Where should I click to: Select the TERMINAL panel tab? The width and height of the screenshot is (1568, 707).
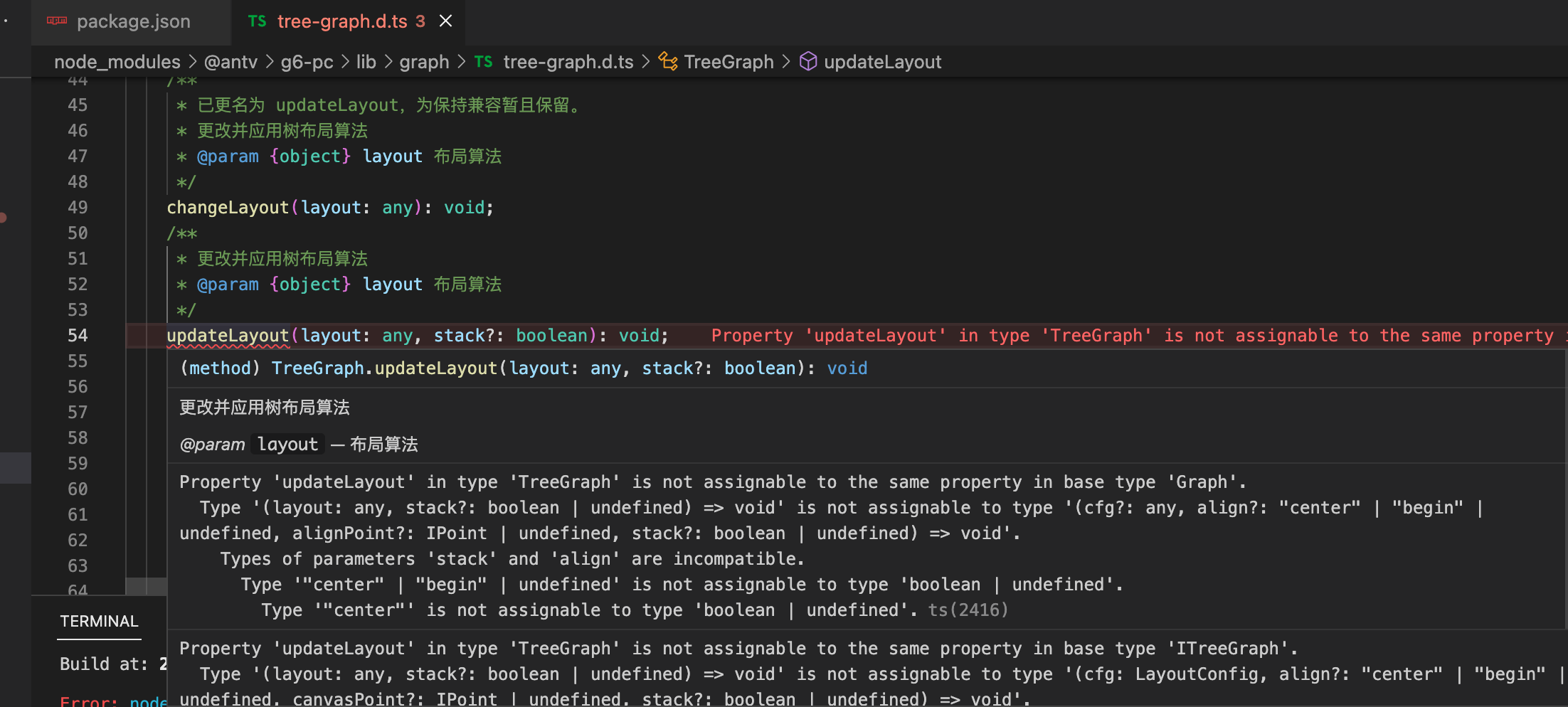coord(99,622)
